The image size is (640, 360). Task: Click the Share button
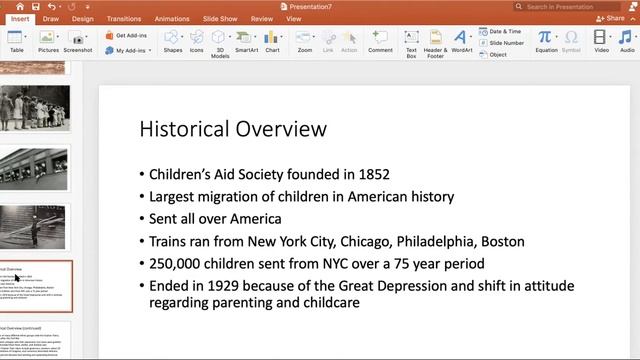click(x=610, y=18)
